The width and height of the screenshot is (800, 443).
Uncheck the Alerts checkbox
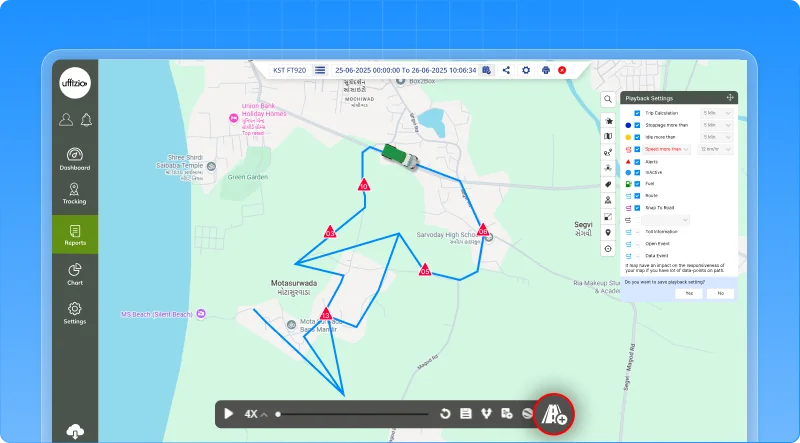[637, 162]
